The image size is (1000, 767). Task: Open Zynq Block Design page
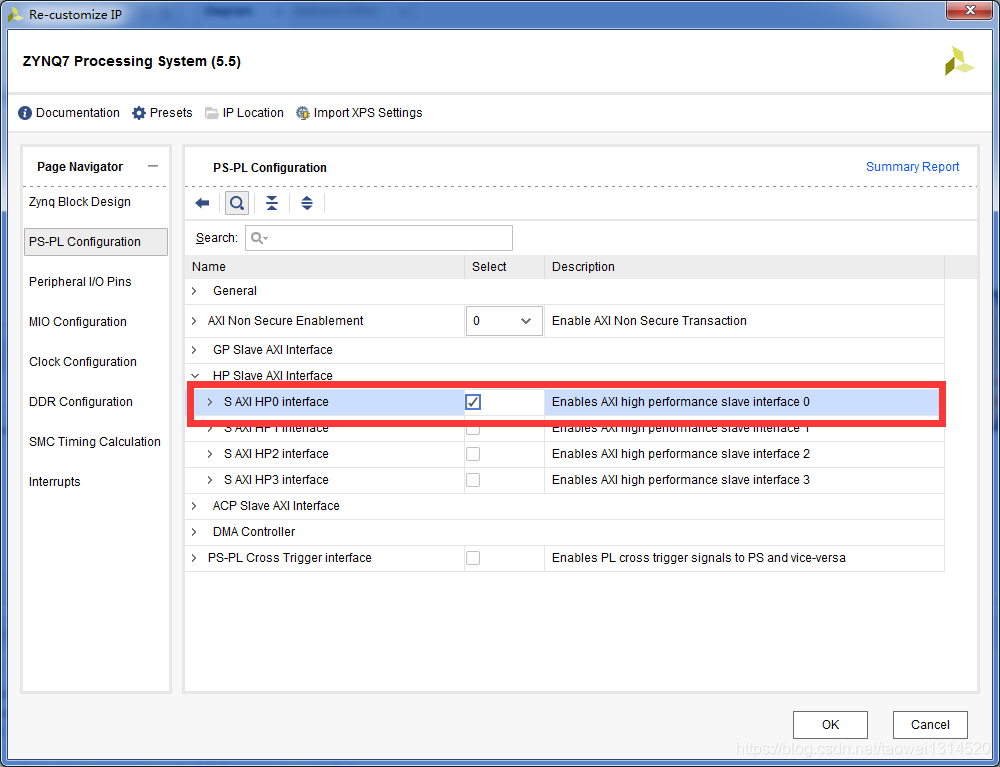click(x=80, y=202)
